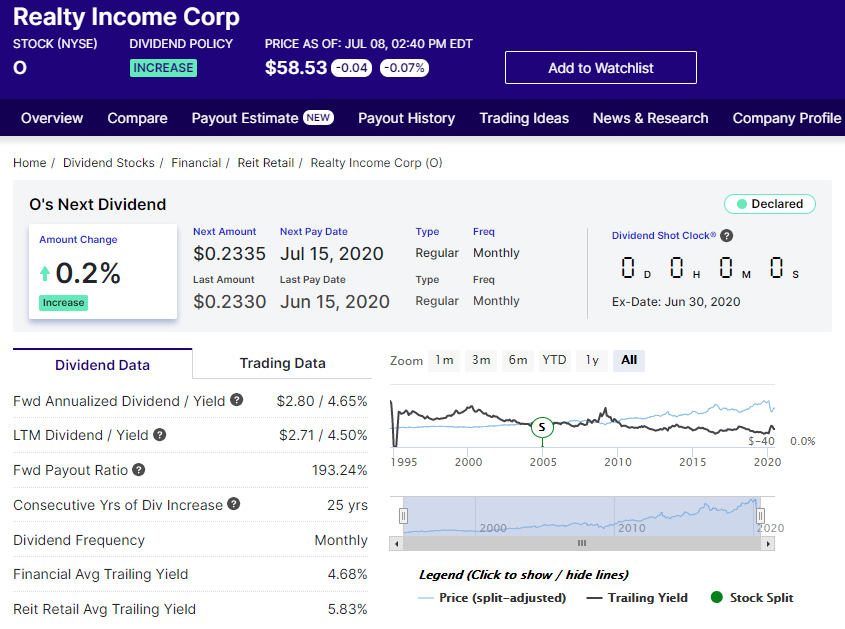Open the Company Profile tab

[x=787, y=118]
